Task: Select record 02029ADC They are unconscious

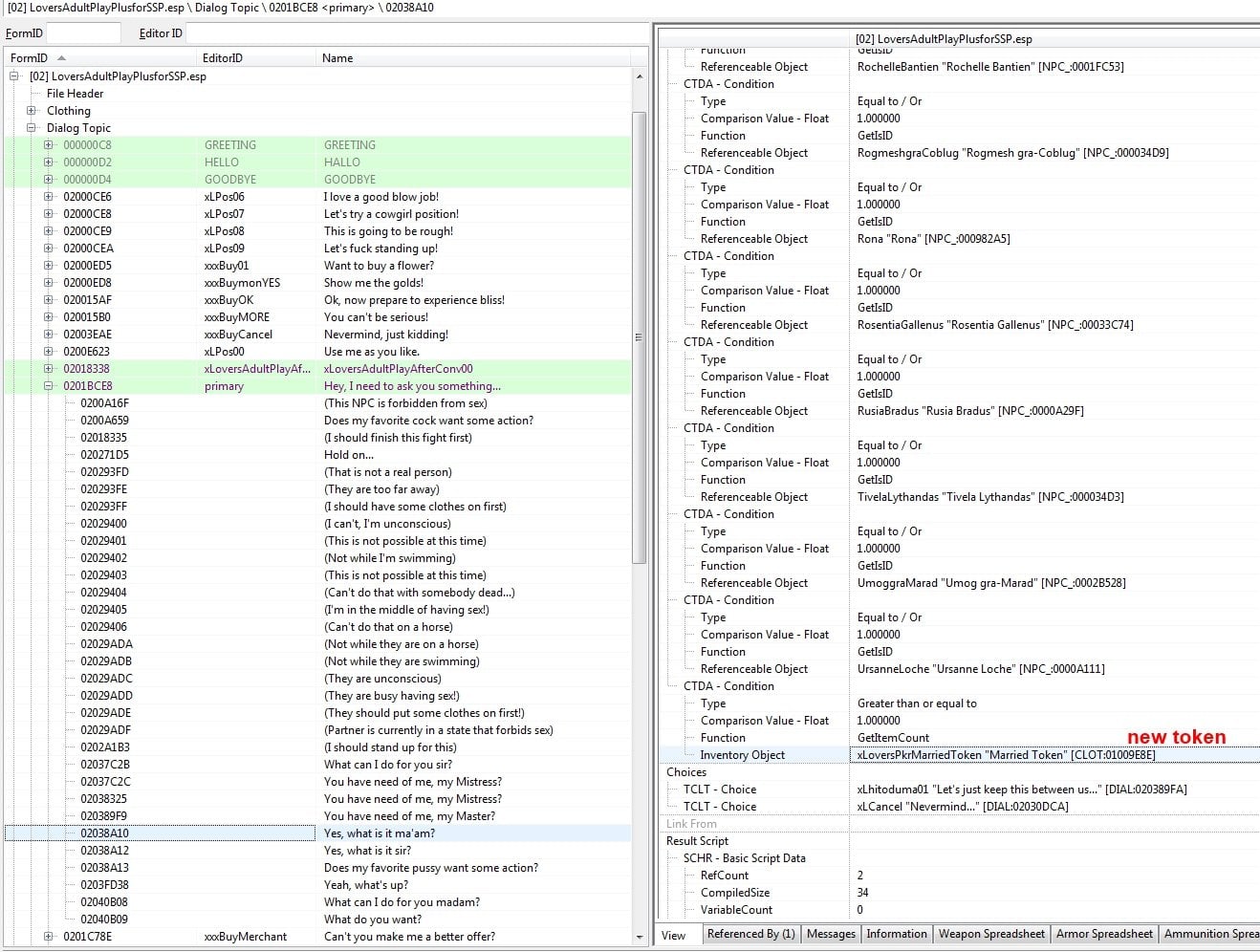Action: pyautogui.click(x=317, y=679)
